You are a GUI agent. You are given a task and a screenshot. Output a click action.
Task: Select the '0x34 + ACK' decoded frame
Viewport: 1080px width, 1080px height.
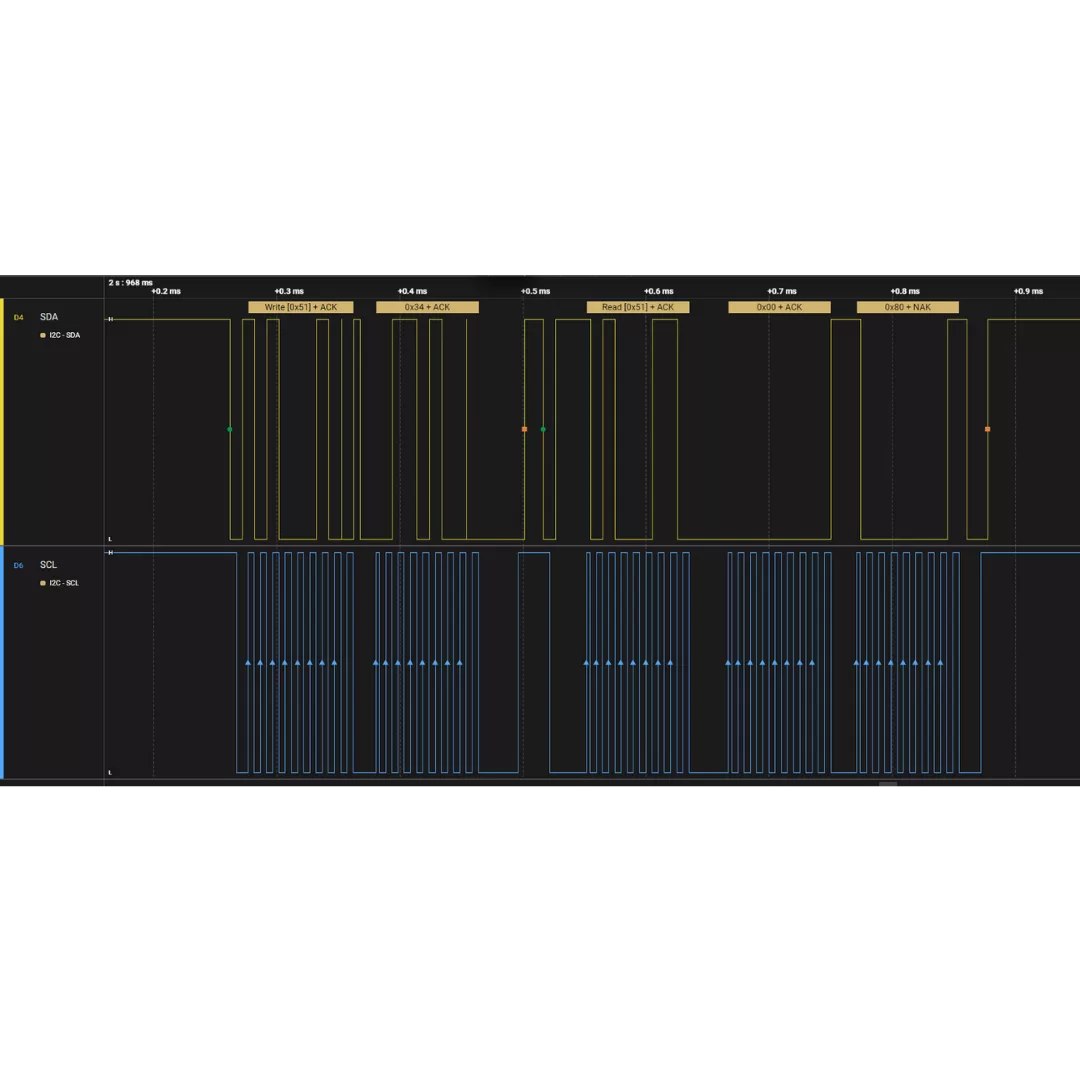click(x=427, y=307)
